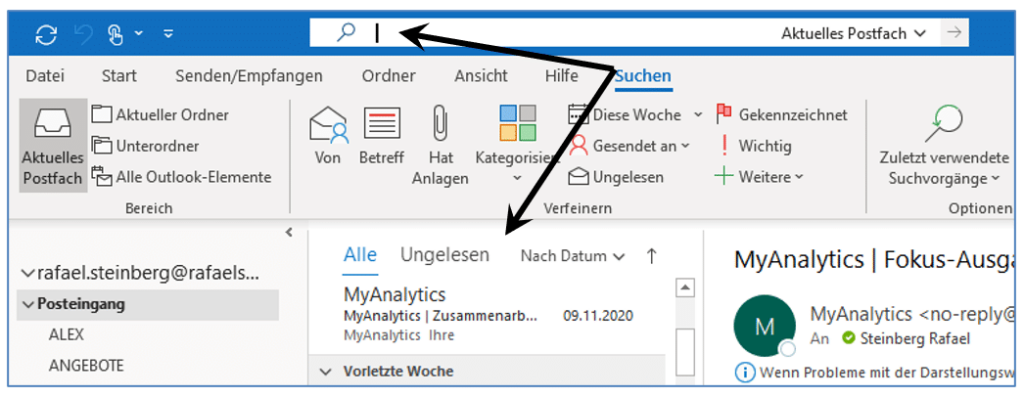Show only Ungelesen messages in list
Image resolution: width=1024 pixels, height=397 pixels.
pyautogui.click(x=445, y=255)
